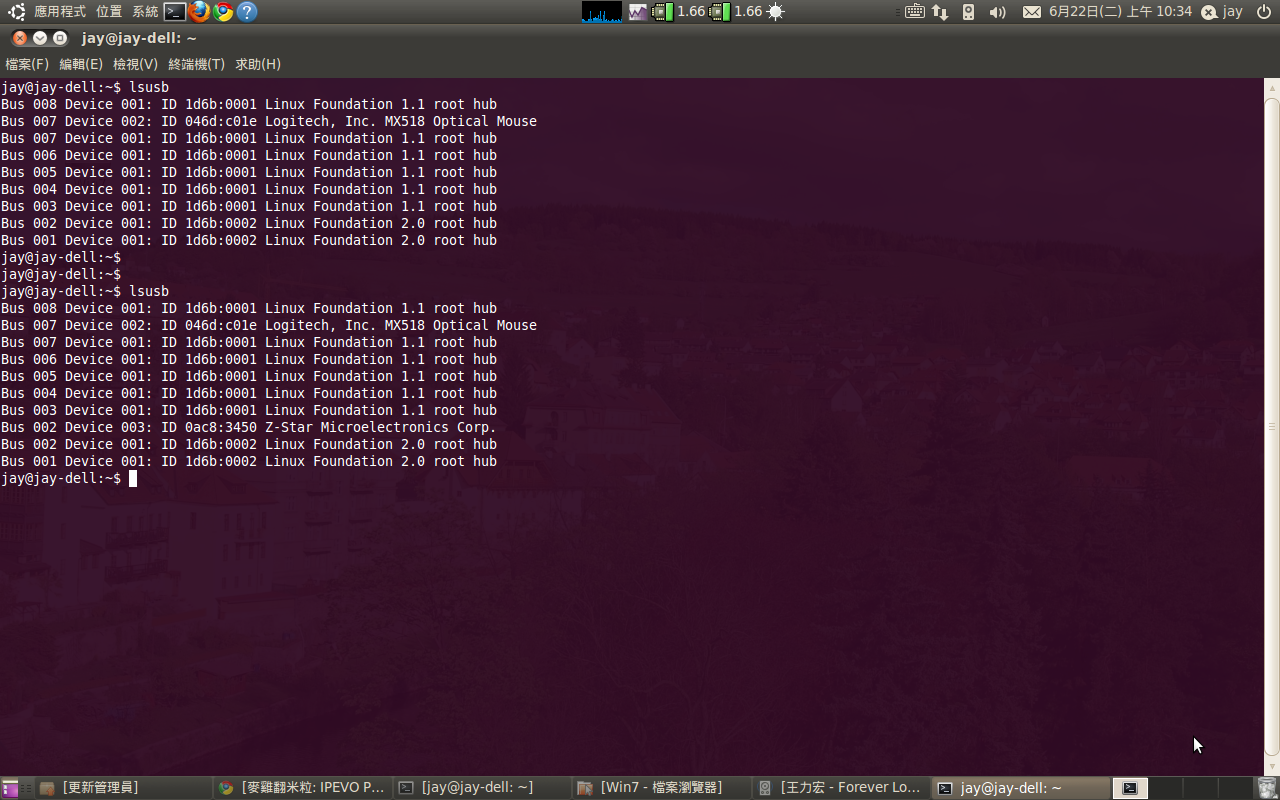1280x800 pixels.
Task: Click the date and time clock
Action: [x=1121, y=12]
